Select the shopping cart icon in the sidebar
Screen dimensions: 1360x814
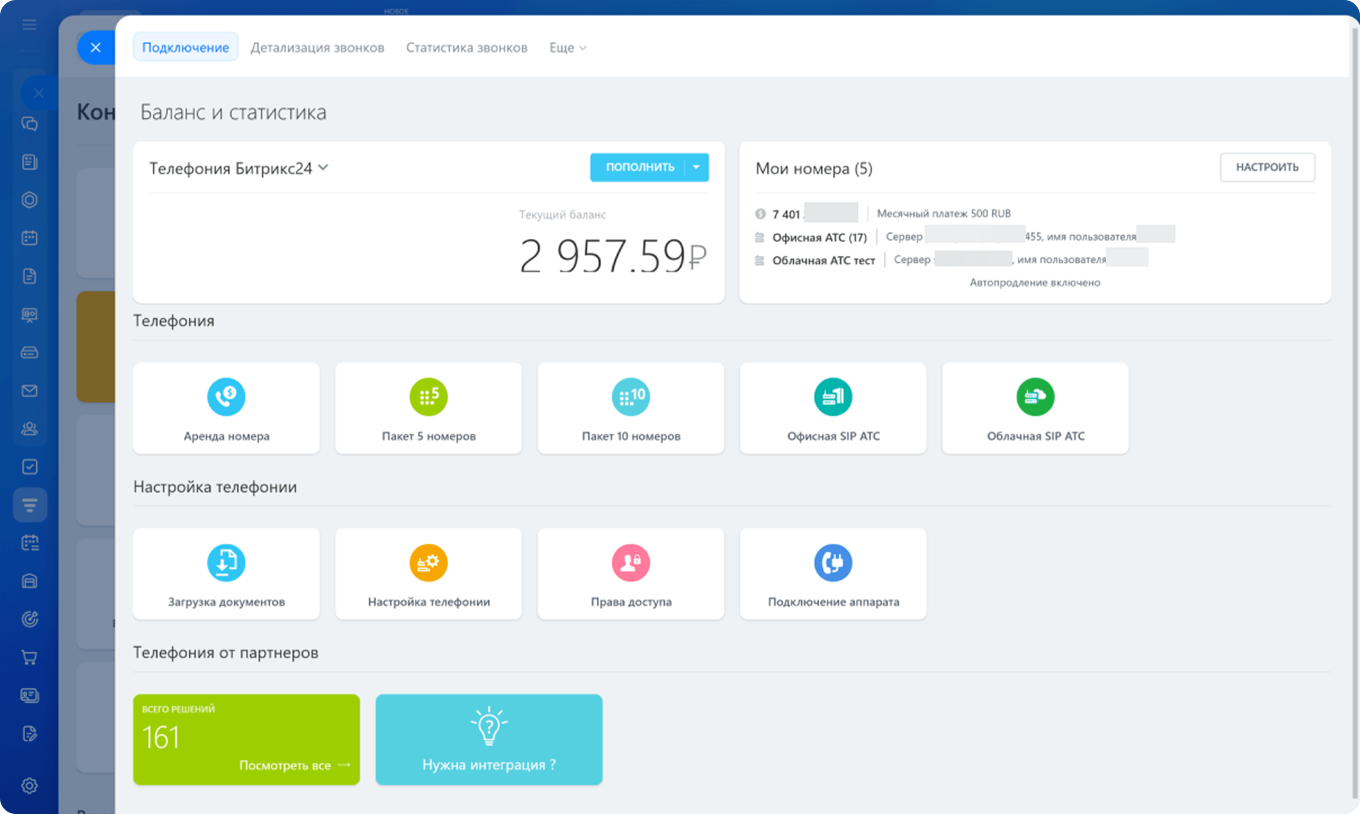[29, 656]
